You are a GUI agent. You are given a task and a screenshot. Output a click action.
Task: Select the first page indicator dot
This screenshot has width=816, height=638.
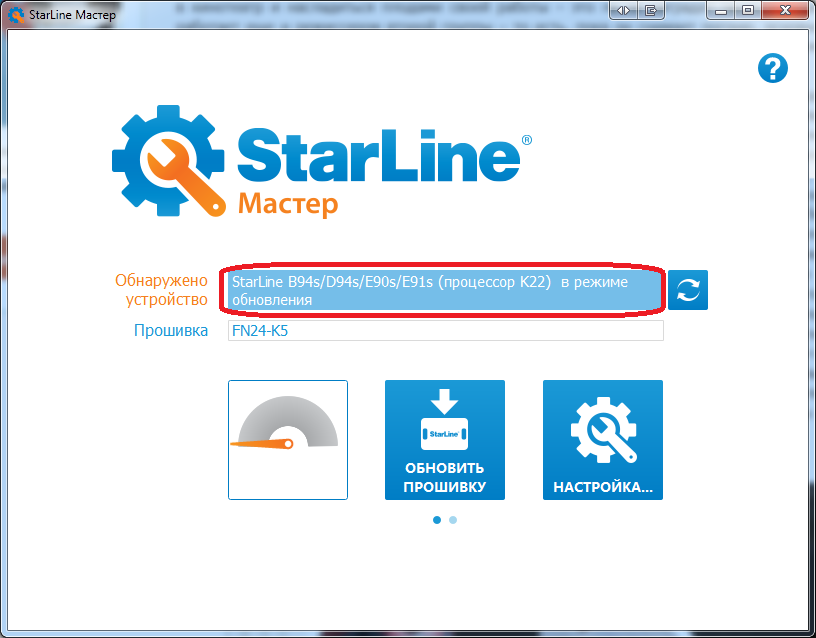tap(437, 520)
